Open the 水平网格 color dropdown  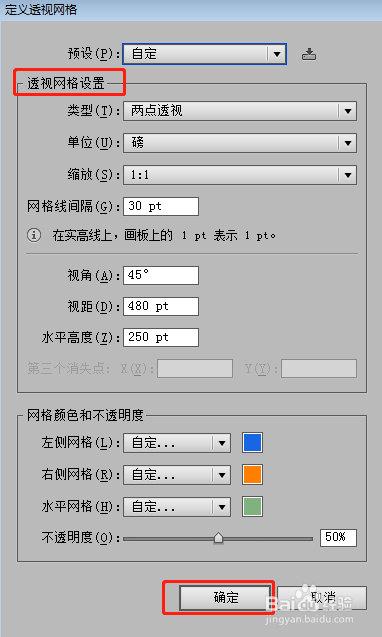click(x=177, y=507)
